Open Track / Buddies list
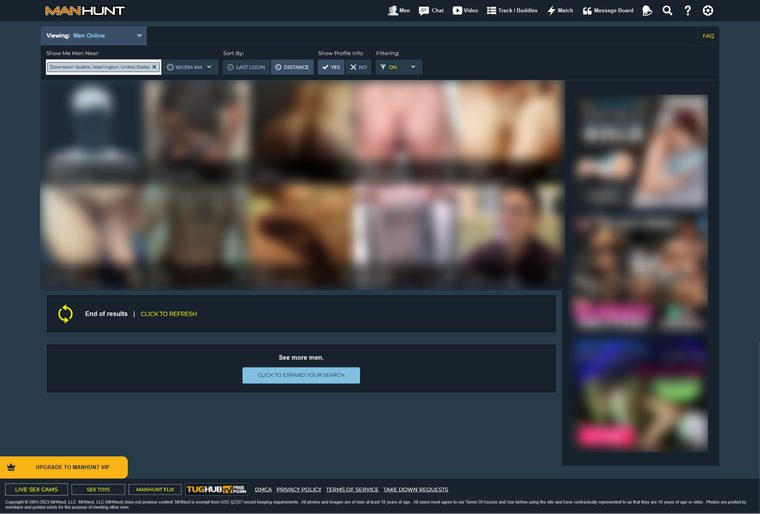 512,10
